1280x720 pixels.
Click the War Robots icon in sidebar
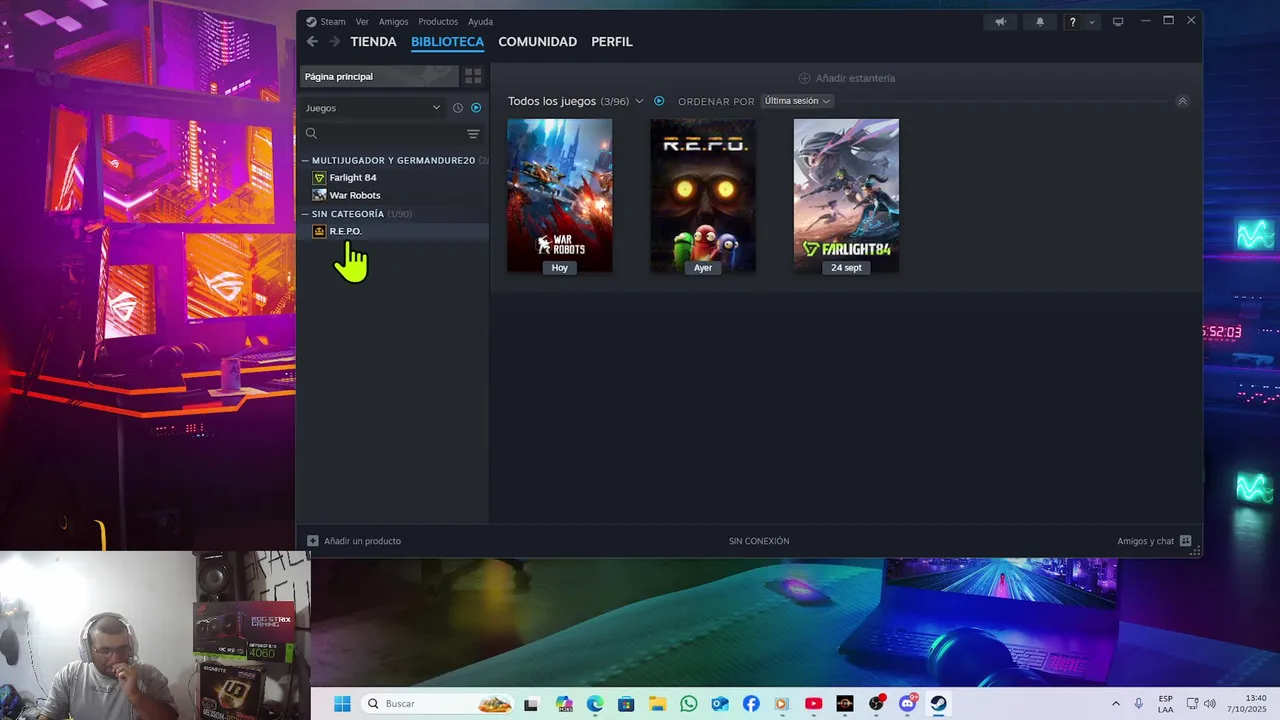[x=319, y=195]
